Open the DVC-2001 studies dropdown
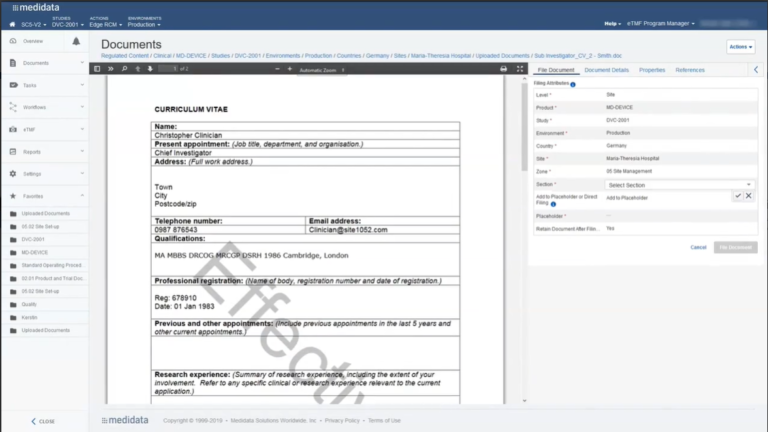This screenshot has width=768, height=432. click(x=68, y=24)
